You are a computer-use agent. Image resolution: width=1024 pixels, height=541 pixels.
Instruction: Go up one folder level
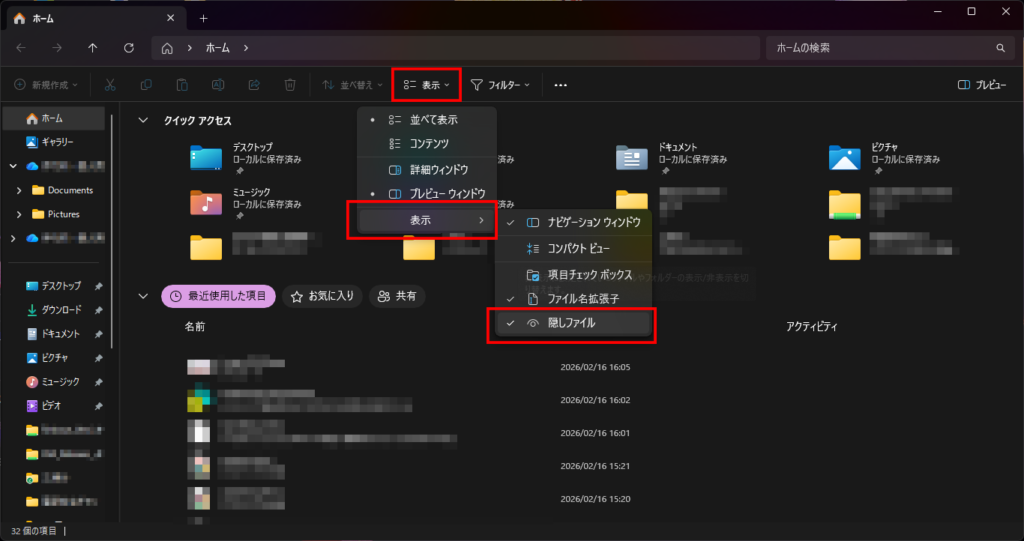pyautogui.click(x=93, y=48)
